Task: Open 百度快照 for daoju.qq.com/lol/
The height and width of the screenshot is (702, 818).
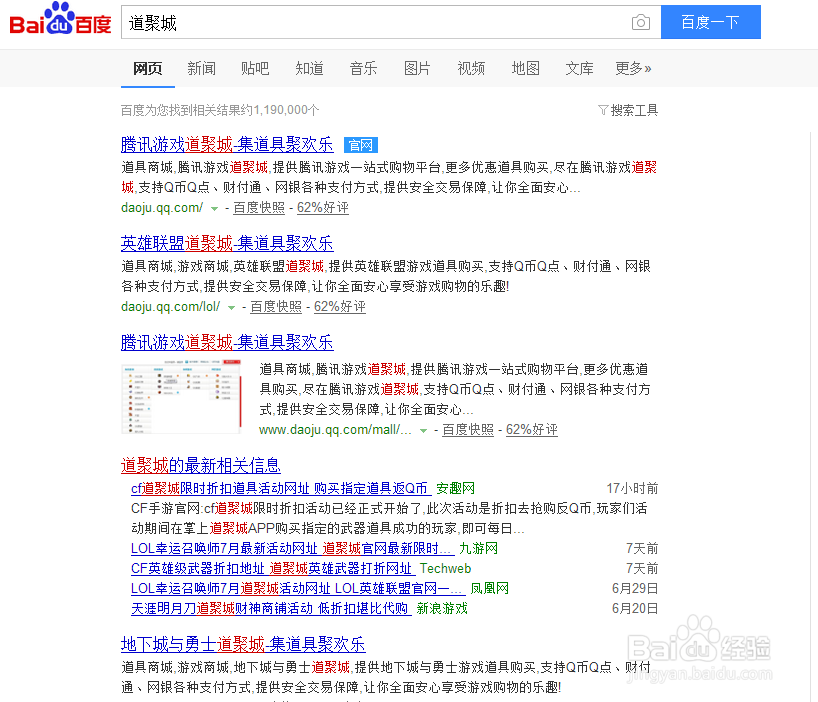Action: coord(276,307)
